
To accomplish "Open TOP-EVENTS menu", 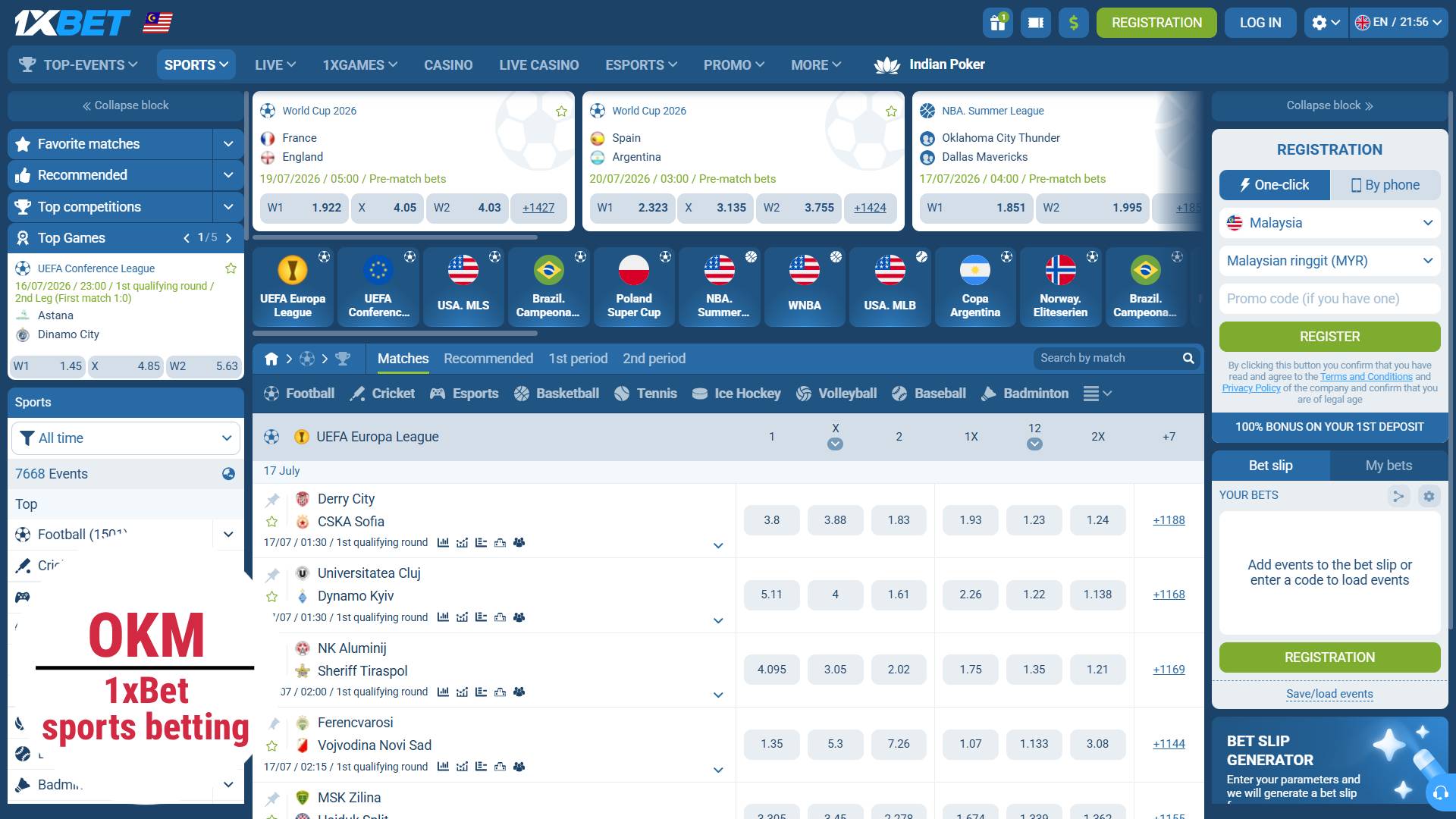I will pos(79,65).
